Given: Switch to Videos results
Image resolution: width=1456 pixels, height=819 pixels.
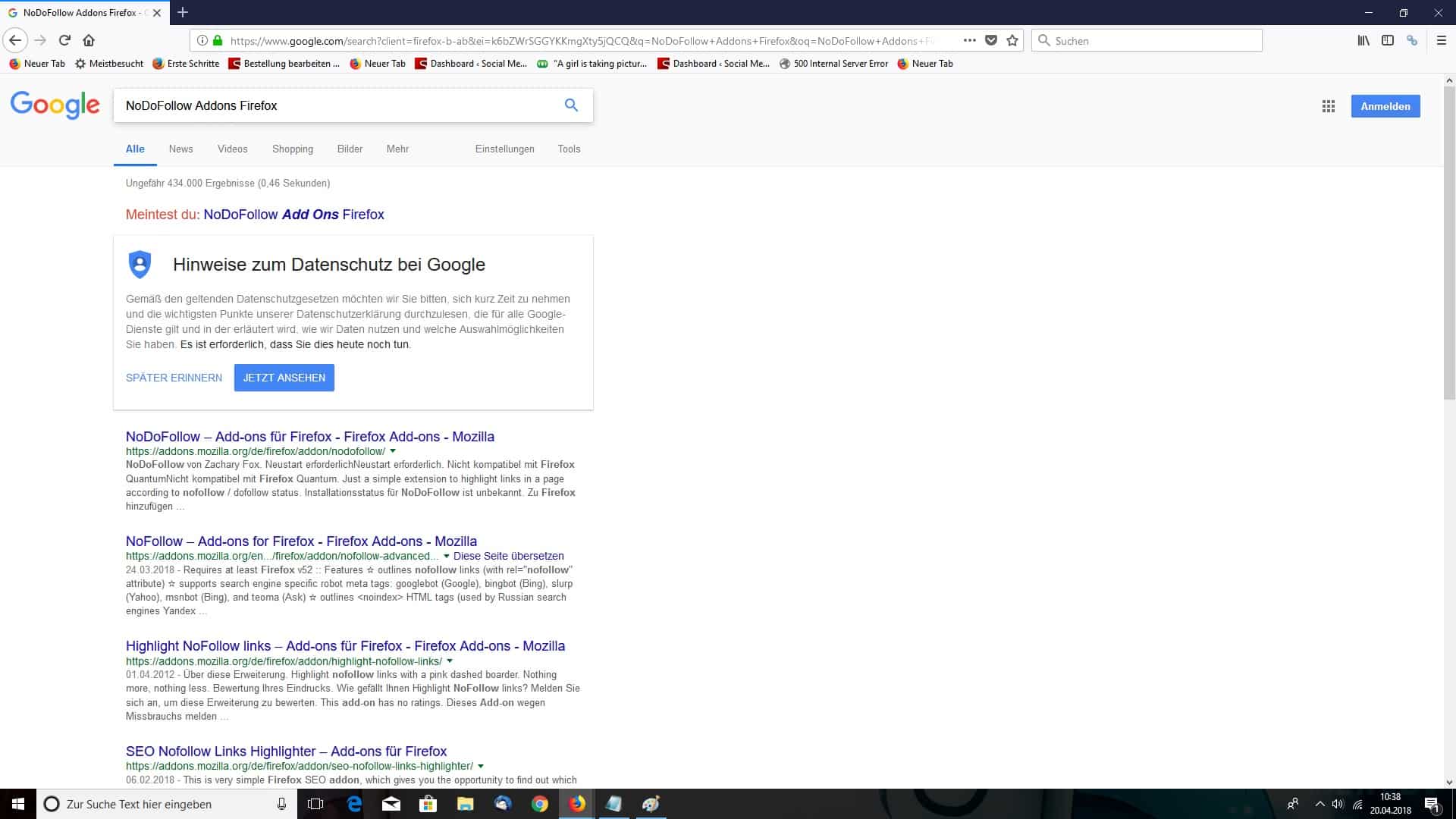Looking at the screenshot, I should (x=232, y=149).
